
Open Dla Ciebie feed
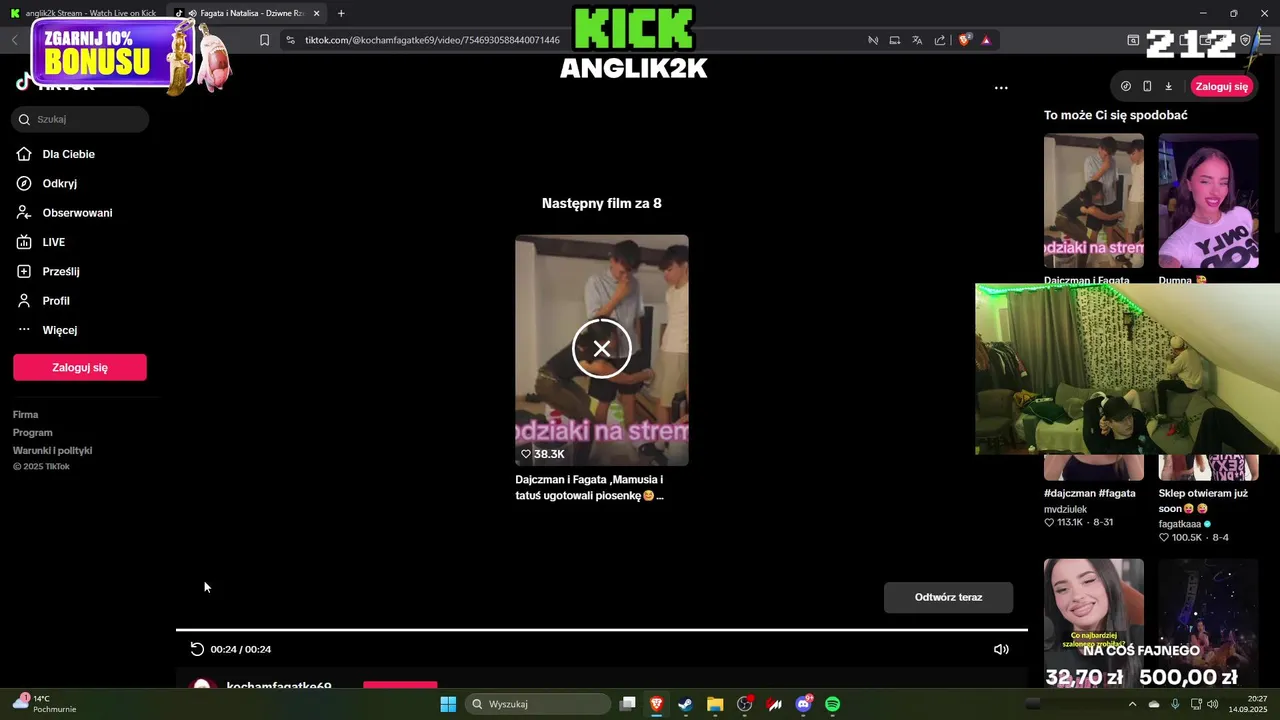pos(69,154)
